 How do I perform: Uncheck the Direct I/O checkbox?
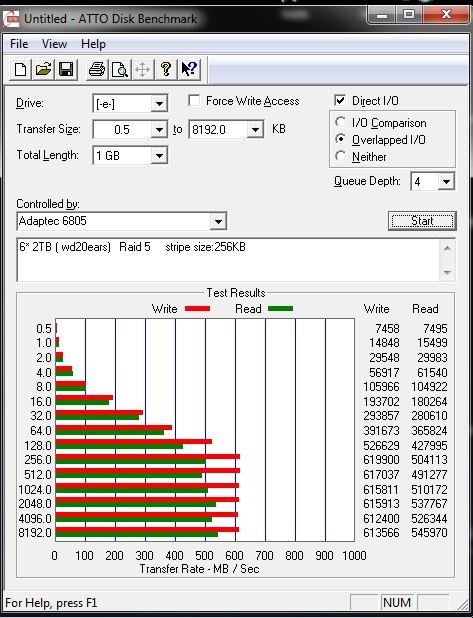340,101
